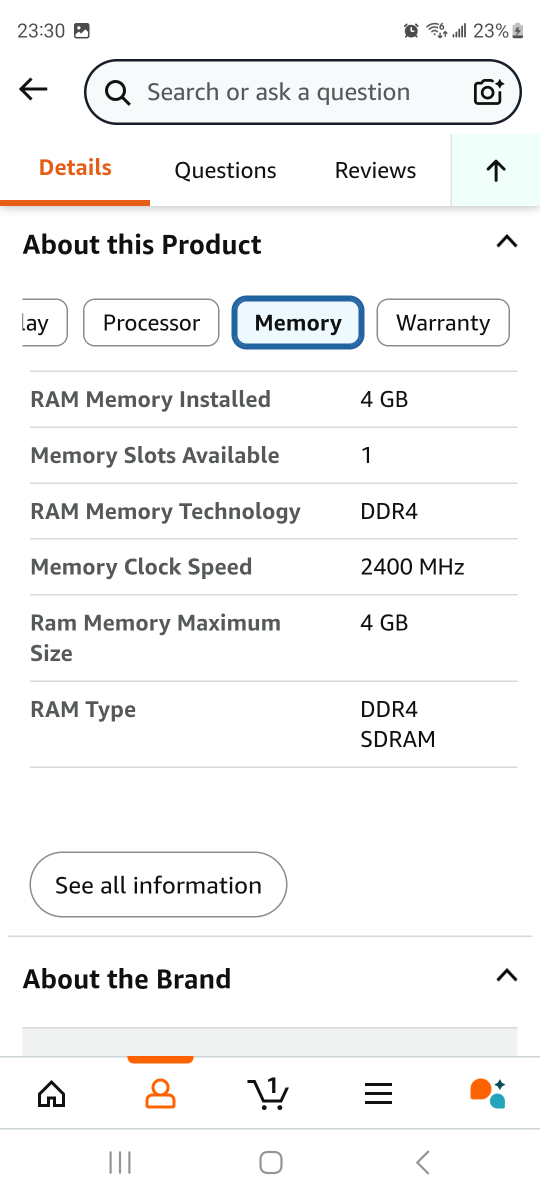Tap the back arrow icon
The width and height of the screenshot is (540, 1200).
33,91
